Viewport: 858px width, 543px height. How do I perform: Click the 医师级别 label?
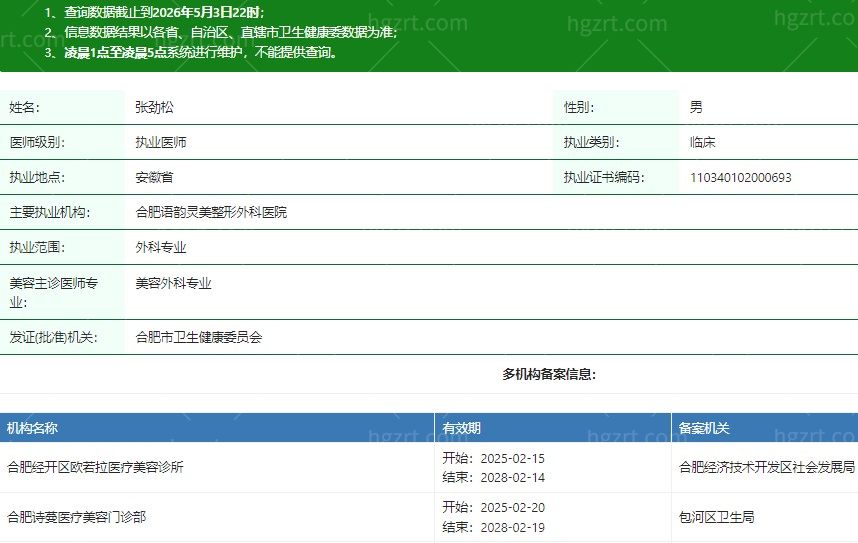point(37,142)
